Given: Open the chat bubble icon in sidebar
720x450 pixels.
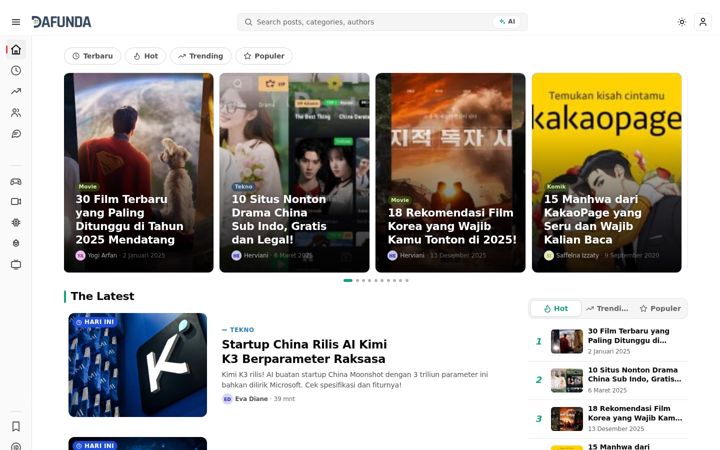Looking at the screenshot, I should pos(16,134).
